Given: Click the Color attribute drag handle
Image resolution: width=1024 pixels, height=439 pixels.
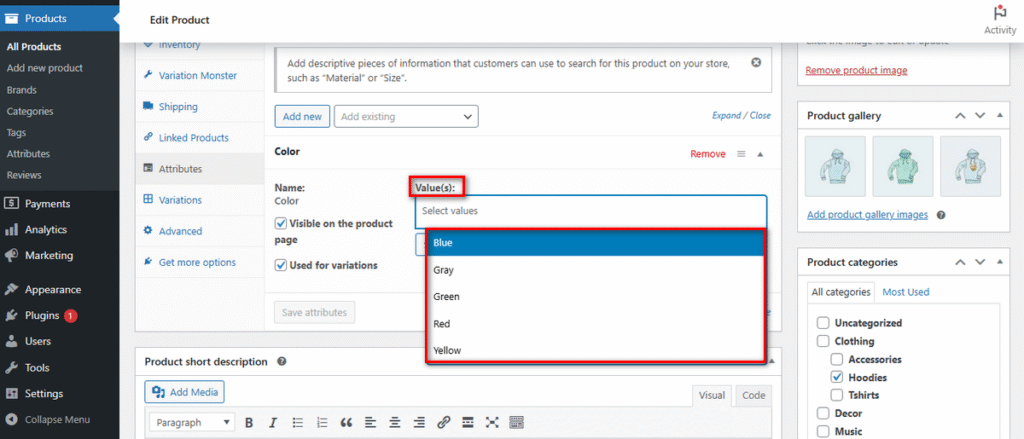Looking at the screenshot, I should point(741,154).
